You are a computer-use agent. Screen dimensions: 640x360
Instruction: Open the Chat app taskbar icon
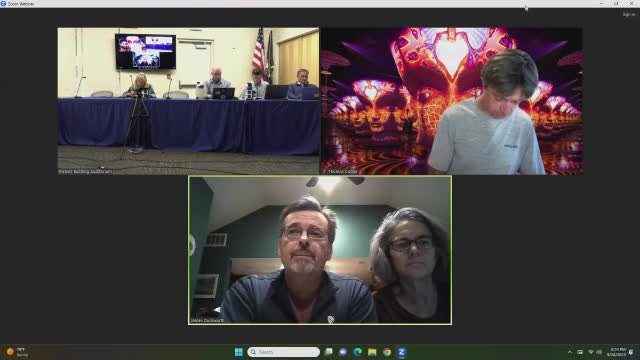point(343,352)
